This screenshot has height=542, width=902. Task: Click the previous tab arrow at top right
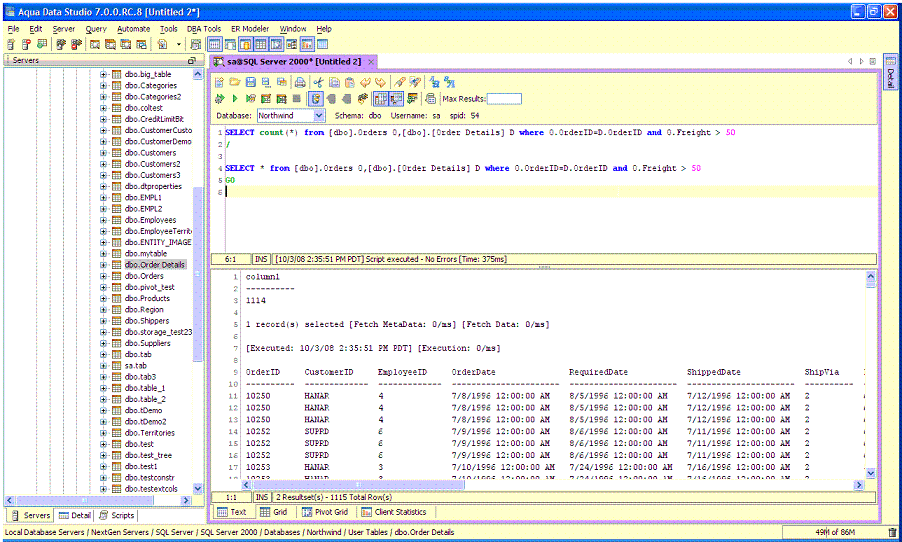850,61
